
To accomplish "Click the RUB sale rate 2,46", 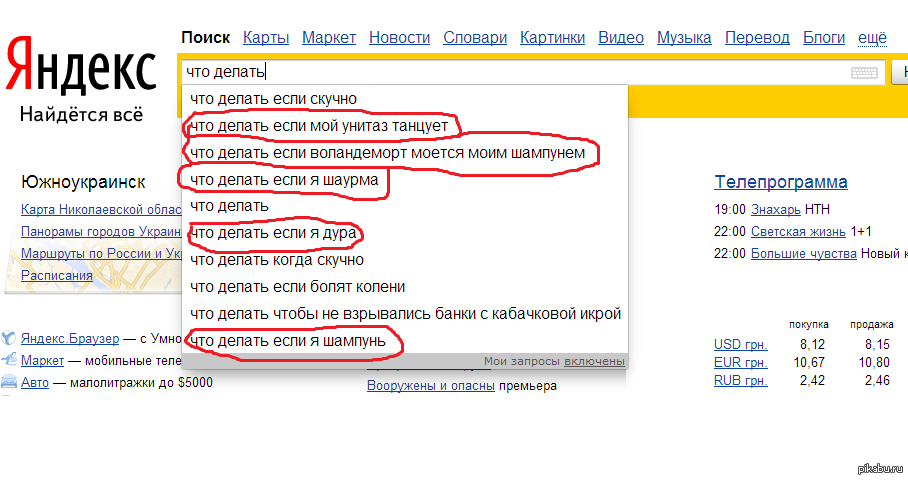I will (x=877, y=380).
